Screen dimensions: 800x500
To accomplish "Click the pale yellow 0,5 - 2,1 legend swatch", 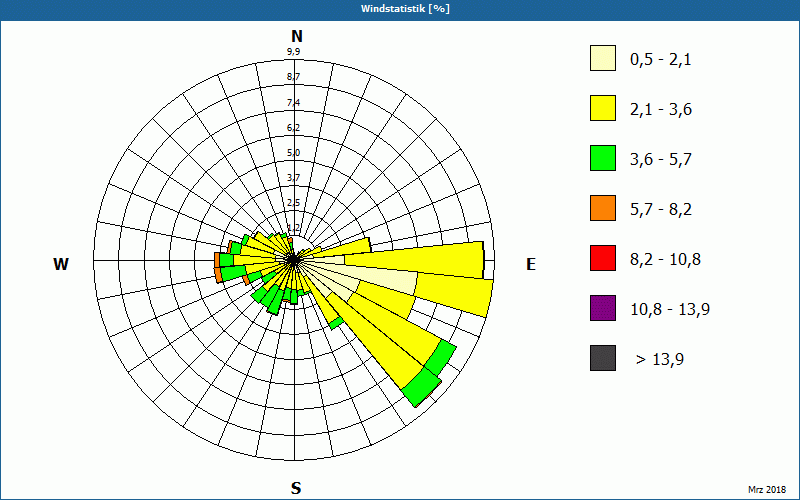I will pos(603,58).
